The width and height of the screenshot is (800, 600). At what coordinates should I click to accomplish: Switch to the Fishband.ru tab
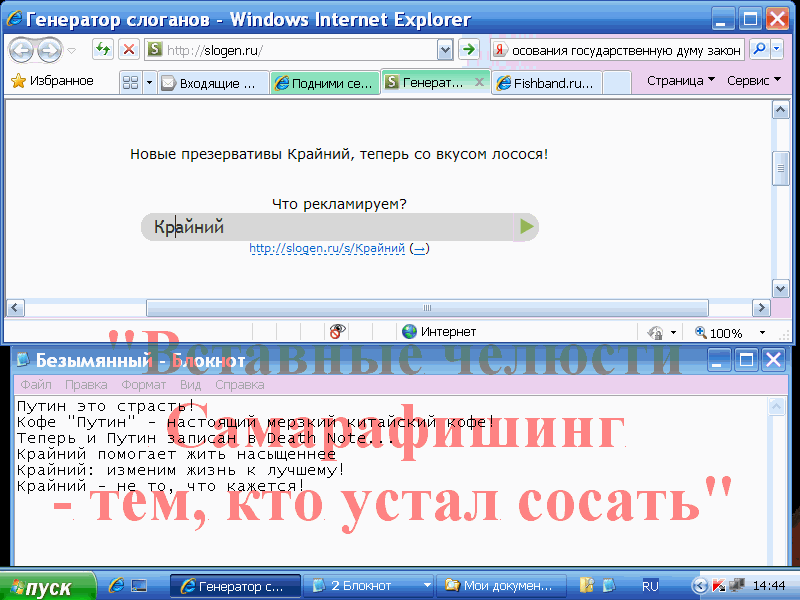(550, 84)
